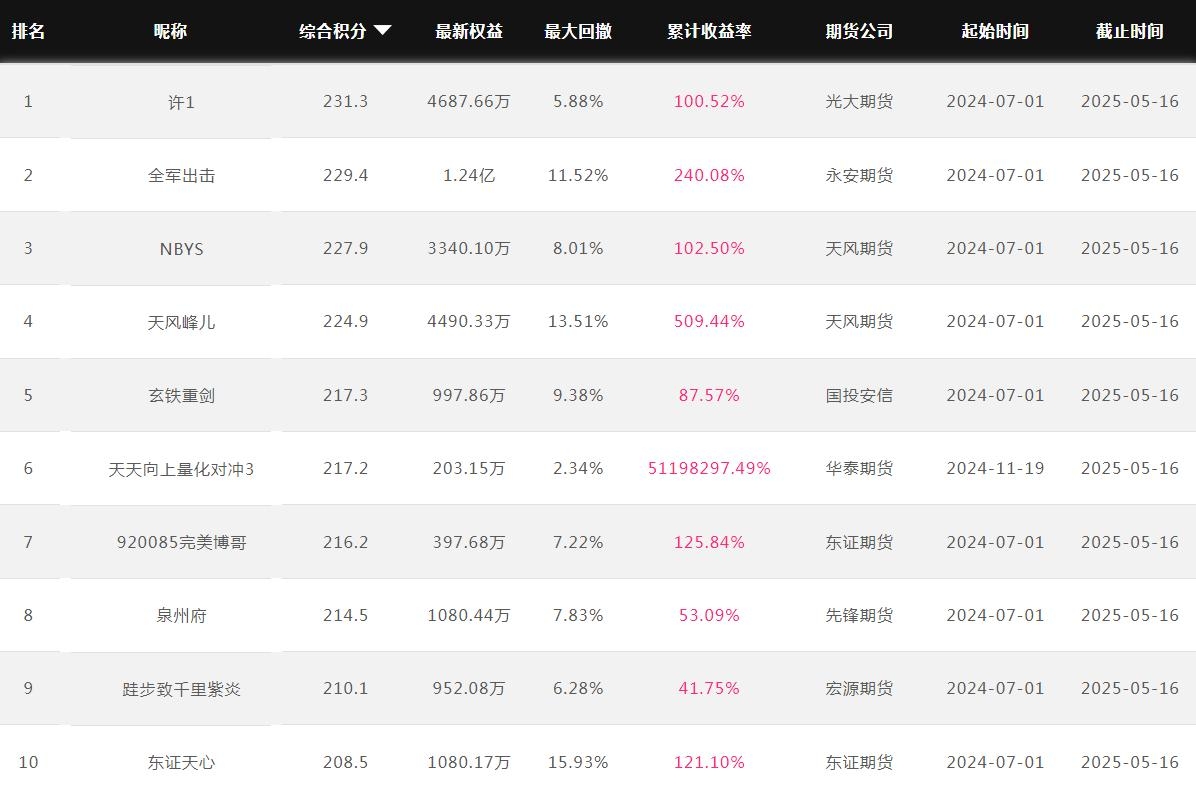
Task: Click the return rate 41.75%
Action: [x=709, y=688]
